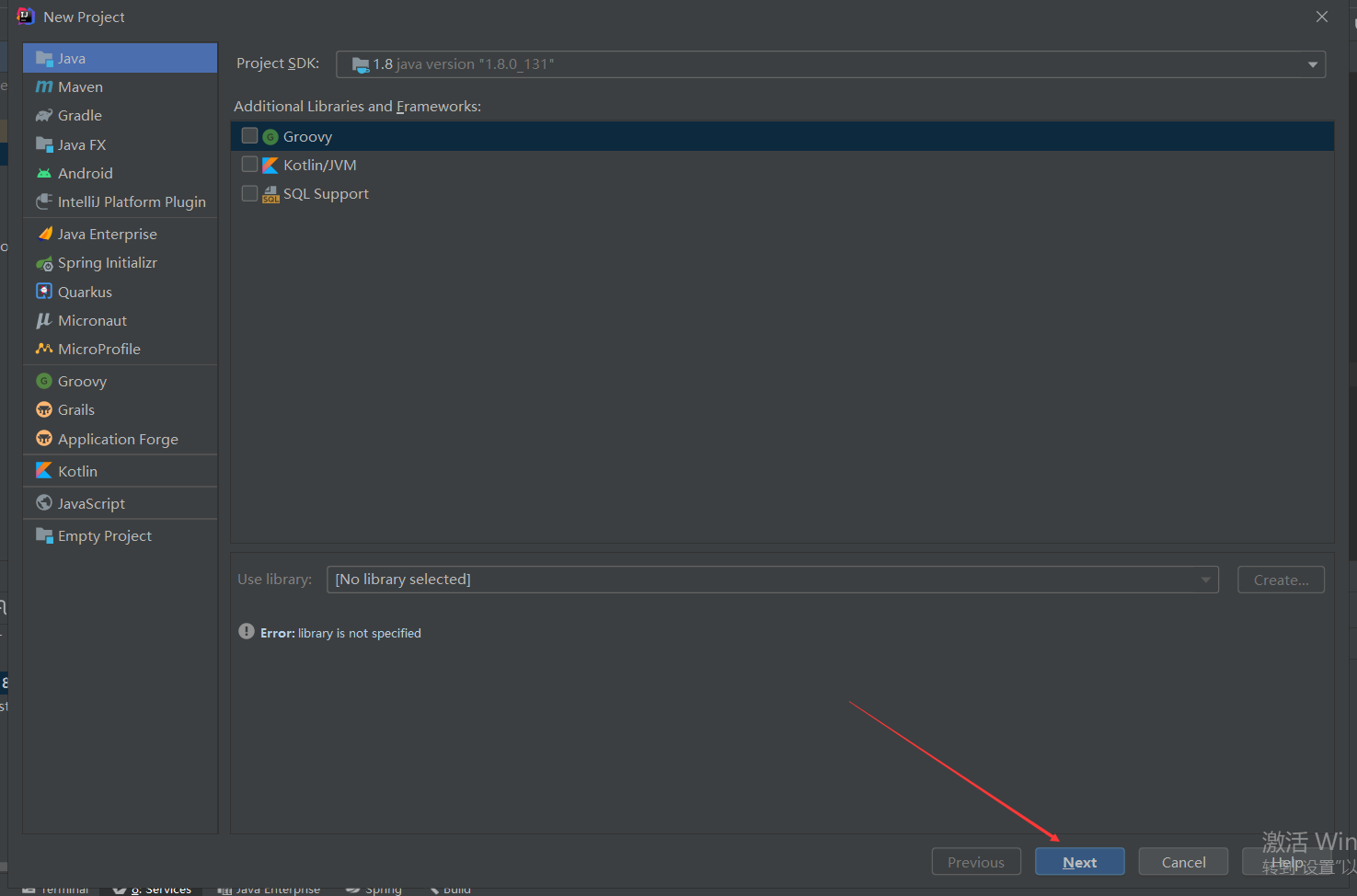Select 'MicroProfile' label in list
This screenshot has width=1357, height=896.
pyautogui.click(x=99, y=349)
